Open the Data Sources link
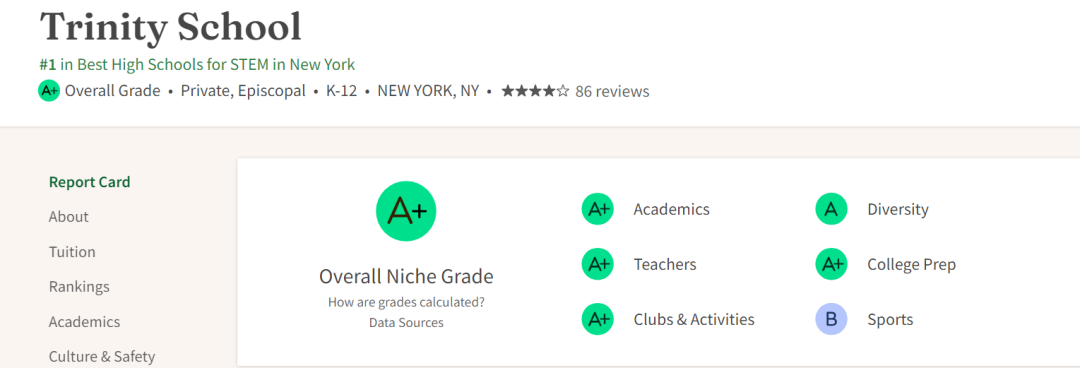The image size is (1080, 368). point(406,323)
